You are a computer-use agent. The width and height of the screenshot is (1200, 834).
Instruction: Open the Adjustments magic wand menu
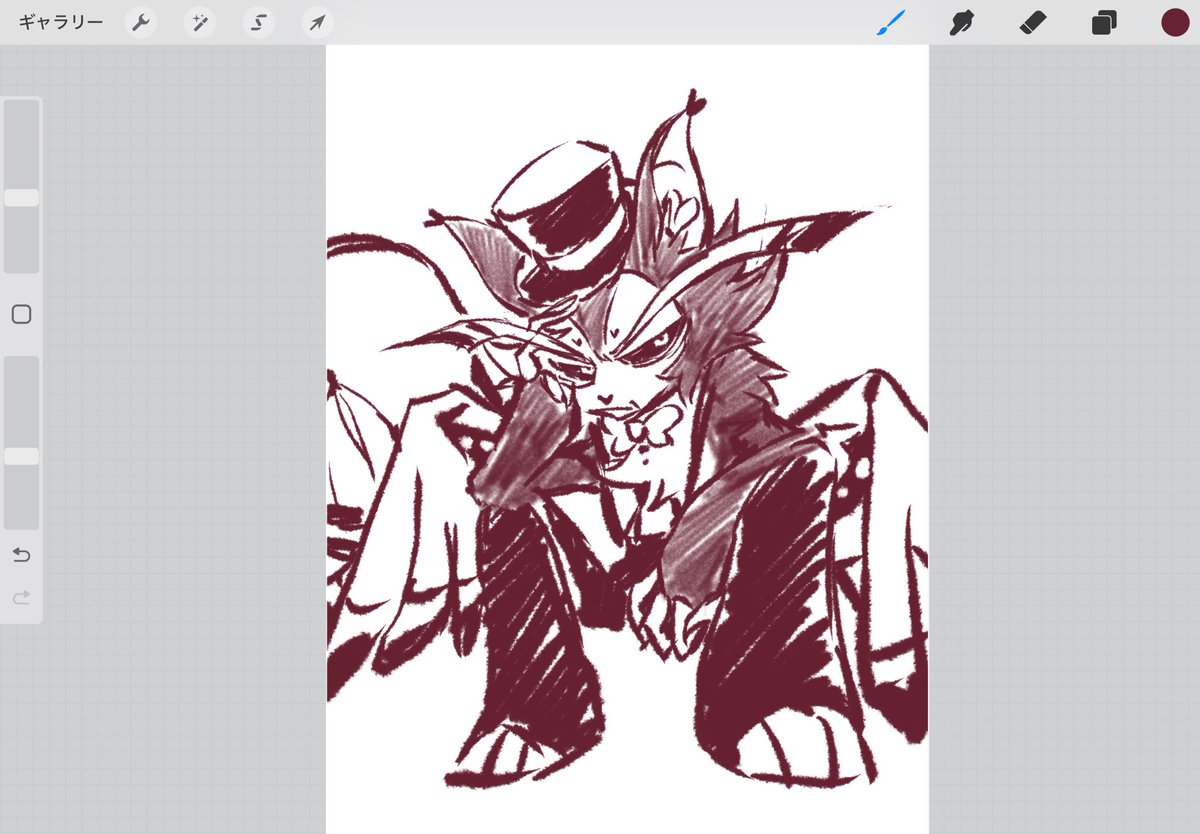[200, 22]
